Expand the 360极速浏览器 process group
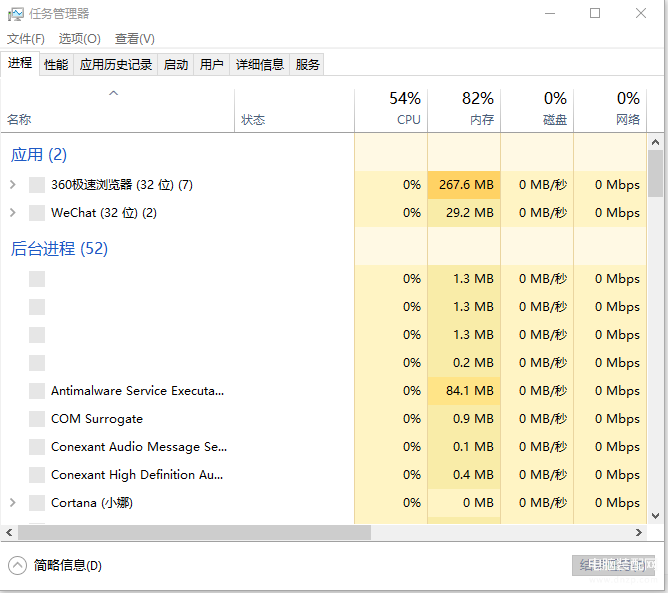 [x=13, y=185]
